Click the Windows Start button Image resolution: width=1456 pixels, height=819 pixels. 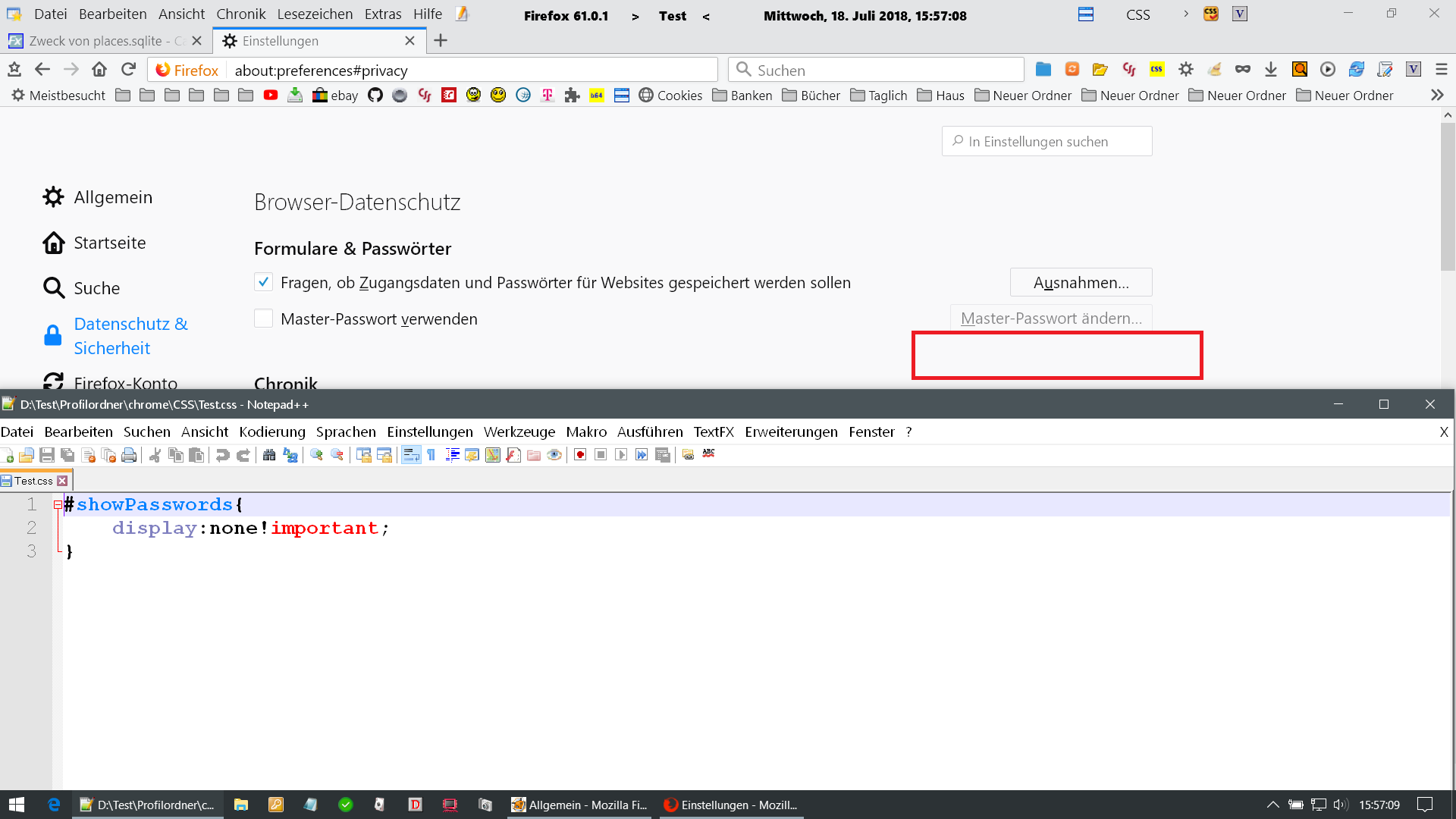click(x=17, y=805)
